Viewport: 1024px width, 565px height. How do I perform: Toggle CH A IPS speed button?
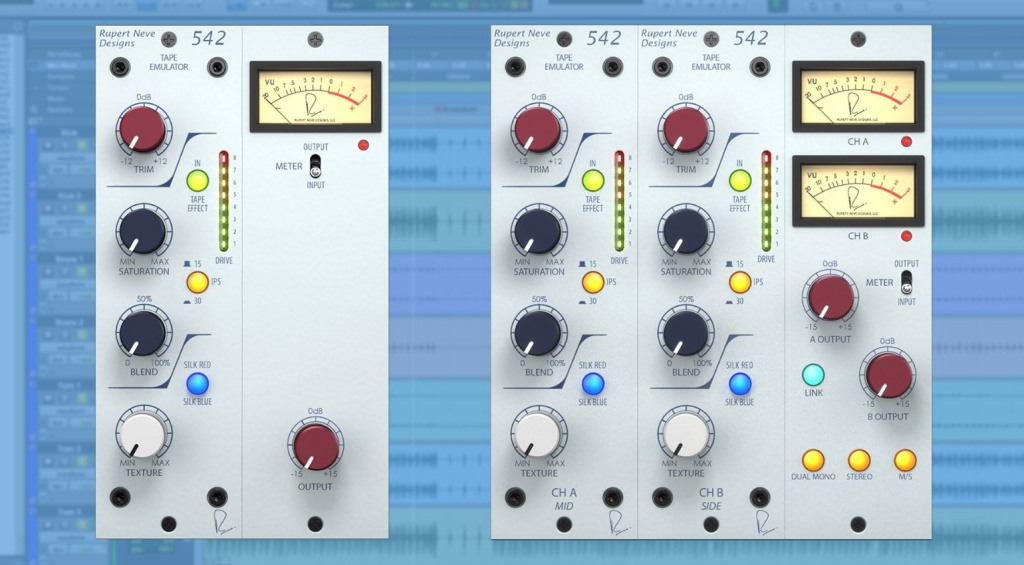592,282
